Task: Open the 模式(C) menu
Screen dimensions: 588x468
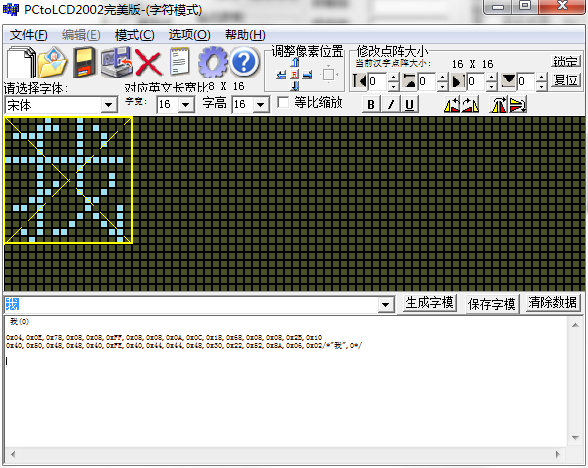Action: [x=135, y=35]
